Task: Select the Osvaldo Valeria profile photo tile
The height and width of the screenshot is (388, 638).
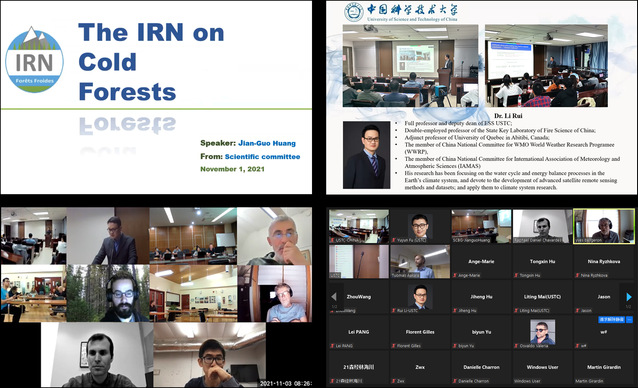Action: (542, 333)
